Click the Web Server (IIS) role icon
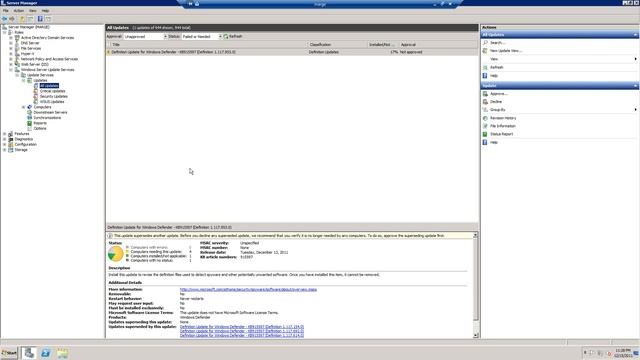The height and width of the screenshot is (360, 640). tap(17, 64)
